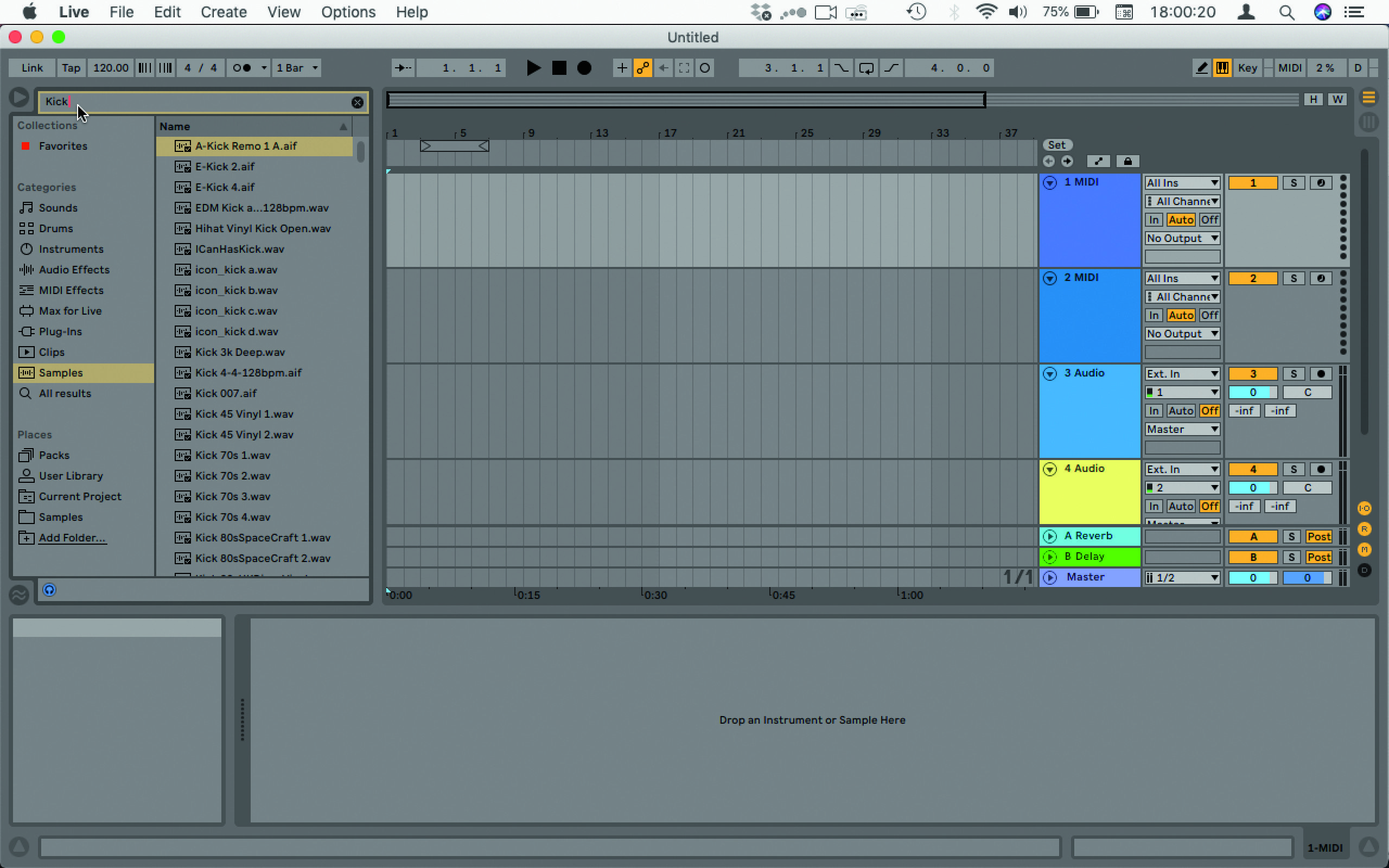
Task: Collapse the browser with the triangle button
Action: coord(19,97)
